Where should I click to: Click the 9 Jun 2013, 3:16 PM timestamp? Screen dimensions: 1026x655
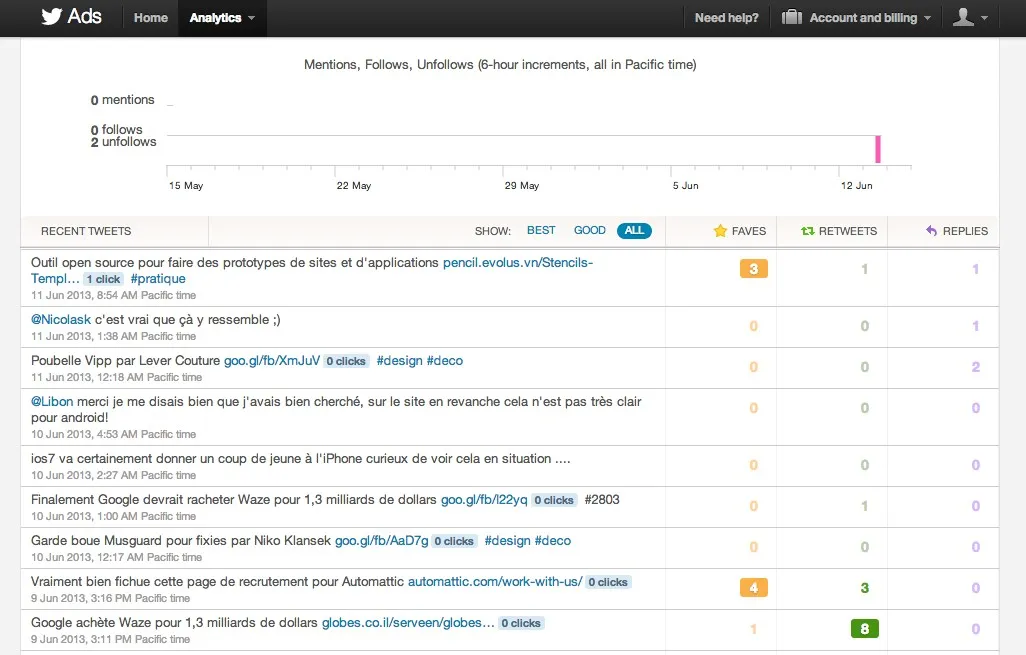click(x=110, y=598)
